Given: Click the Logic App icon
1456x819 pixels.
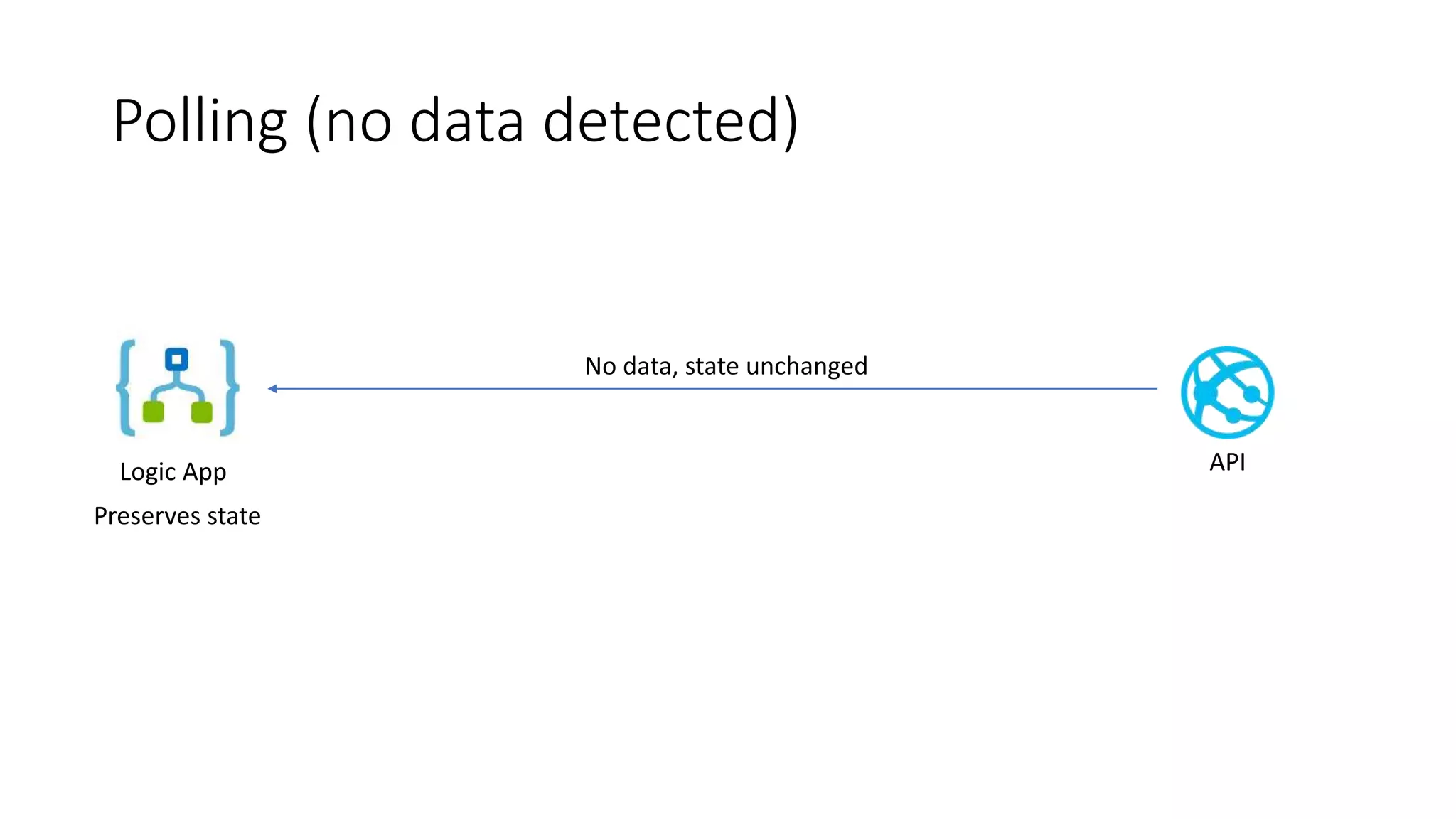Looking at the screenshot, I should [177, 387].
